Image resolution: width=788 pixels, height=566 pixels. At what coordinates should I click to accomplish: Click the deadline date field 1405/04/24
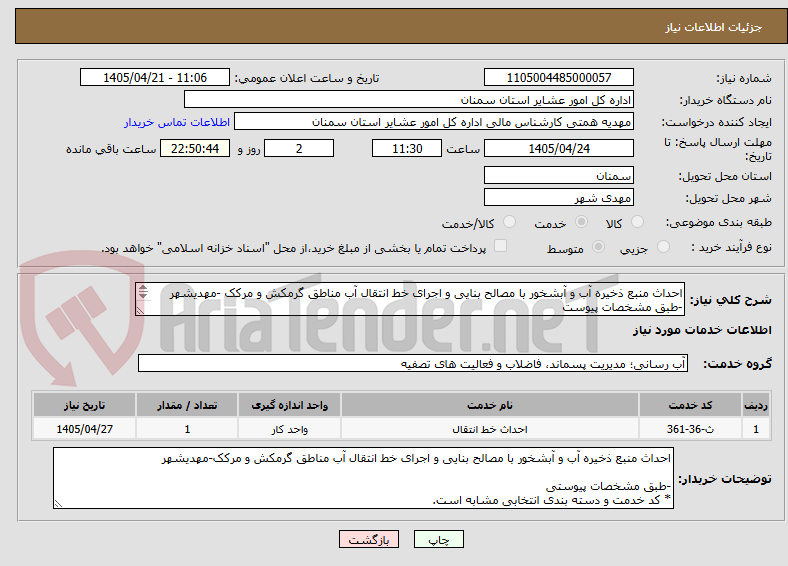point(558,148)
